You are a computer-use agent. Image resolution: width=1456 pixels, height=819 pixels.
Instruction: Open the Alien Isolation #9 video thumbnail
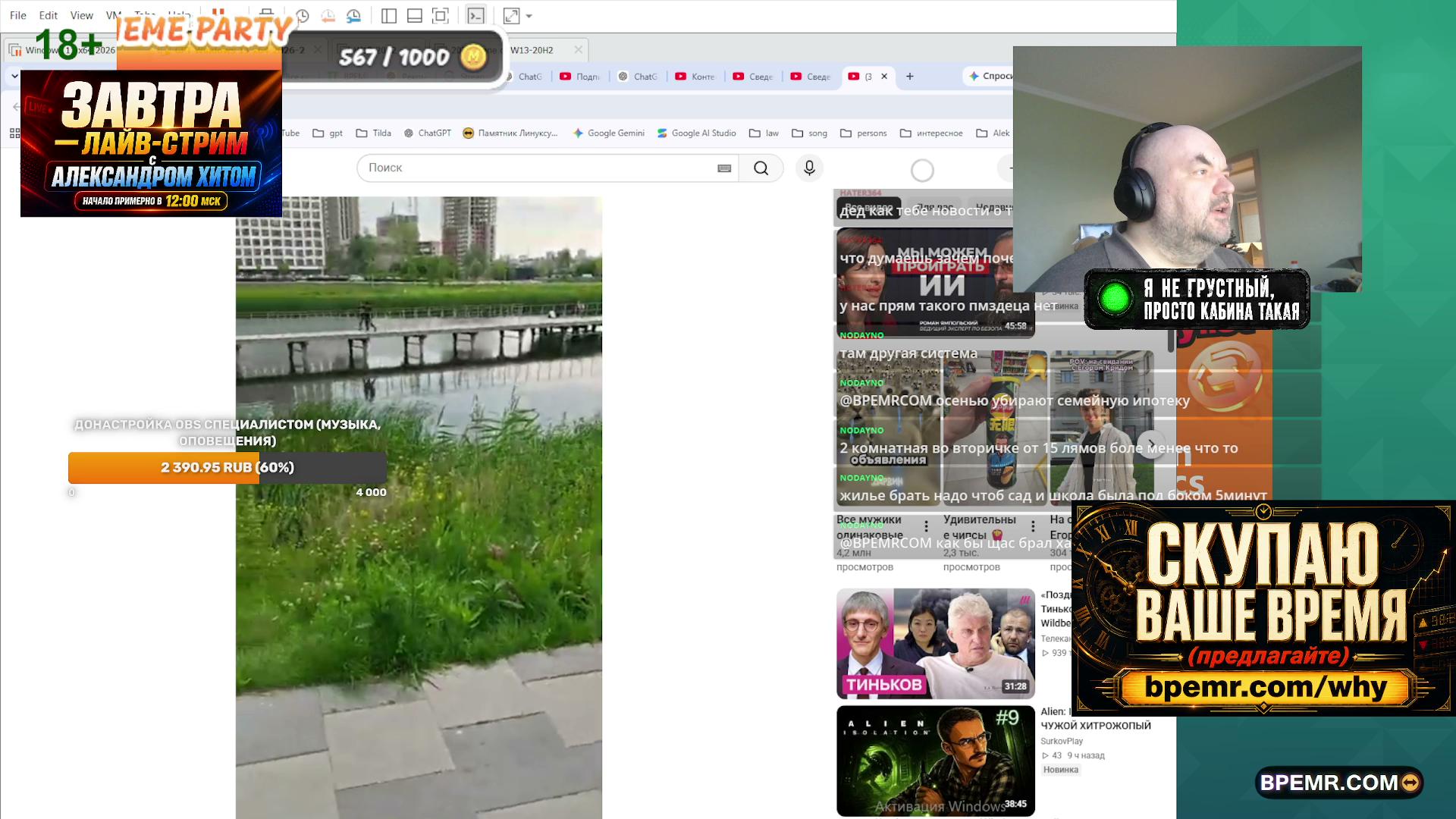[936, 761]
